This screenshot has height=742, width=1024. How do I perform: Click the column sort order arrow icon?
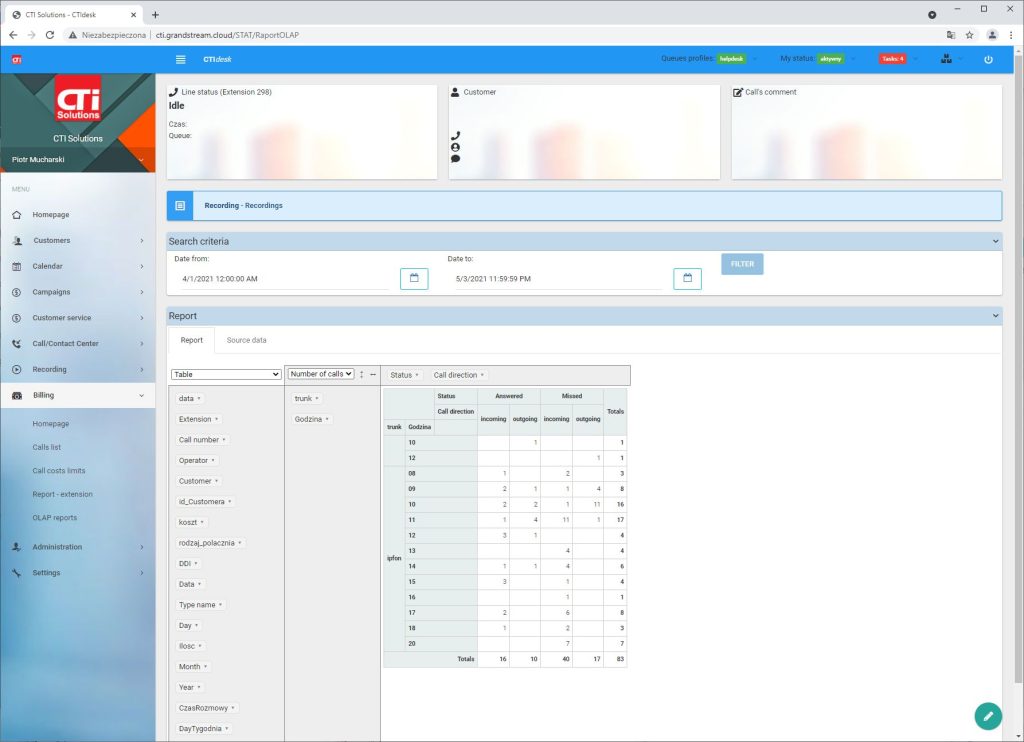(373, 374)
